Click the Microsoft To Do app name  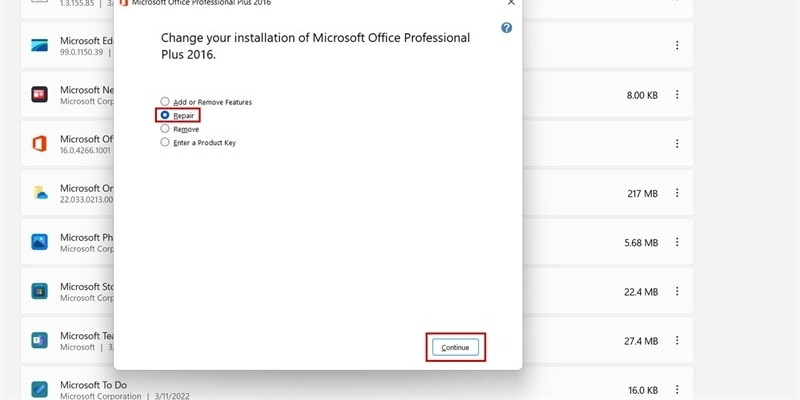[93, 385]
